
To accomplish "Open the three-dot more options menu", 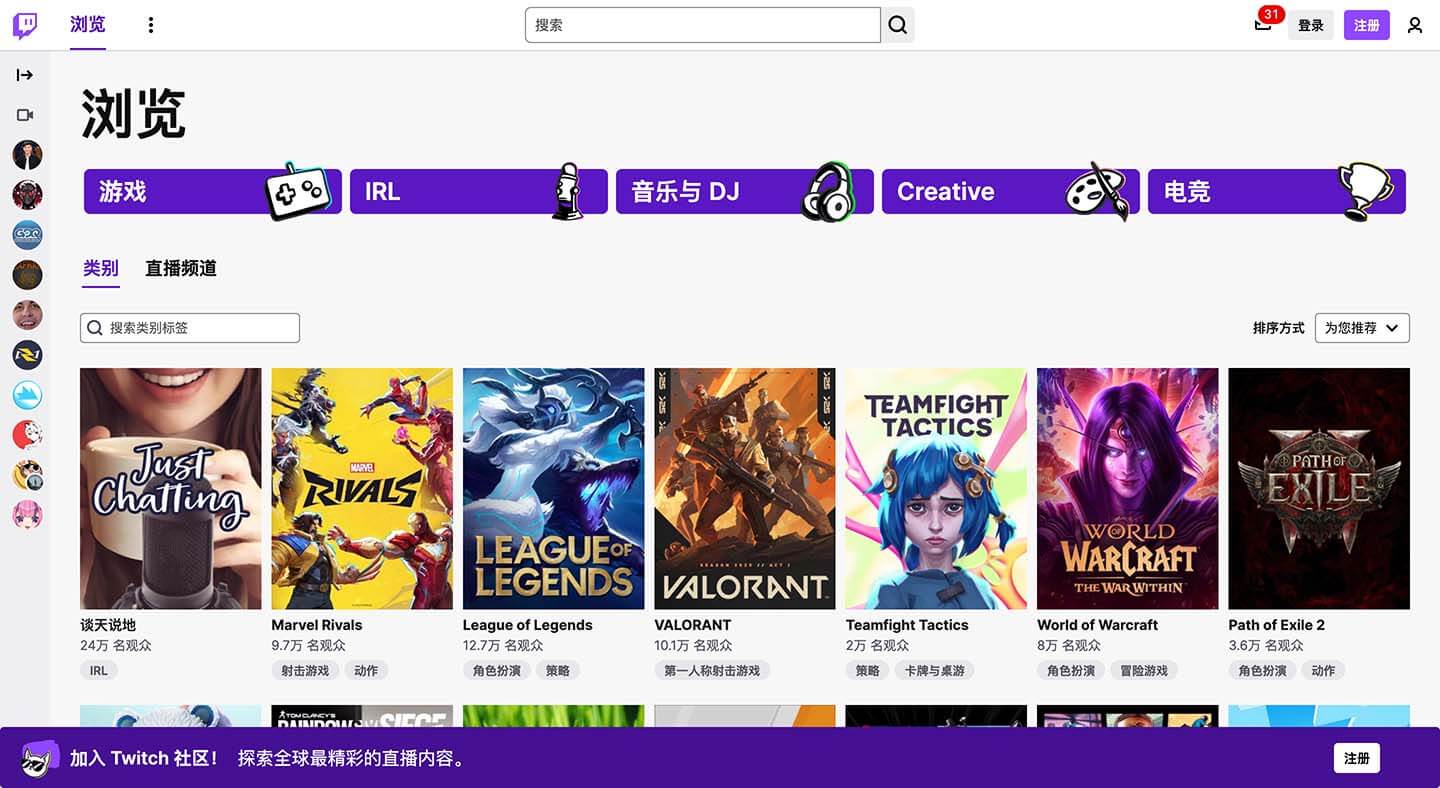I will click(x=151, y=25).
